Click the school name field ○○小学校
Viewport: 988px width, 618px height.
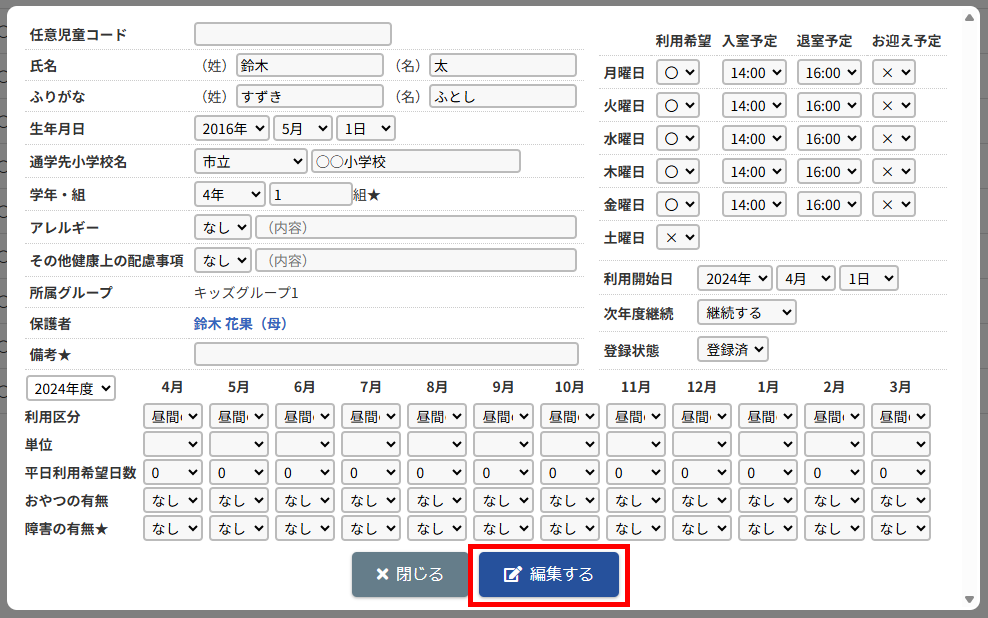coord(415,161)
